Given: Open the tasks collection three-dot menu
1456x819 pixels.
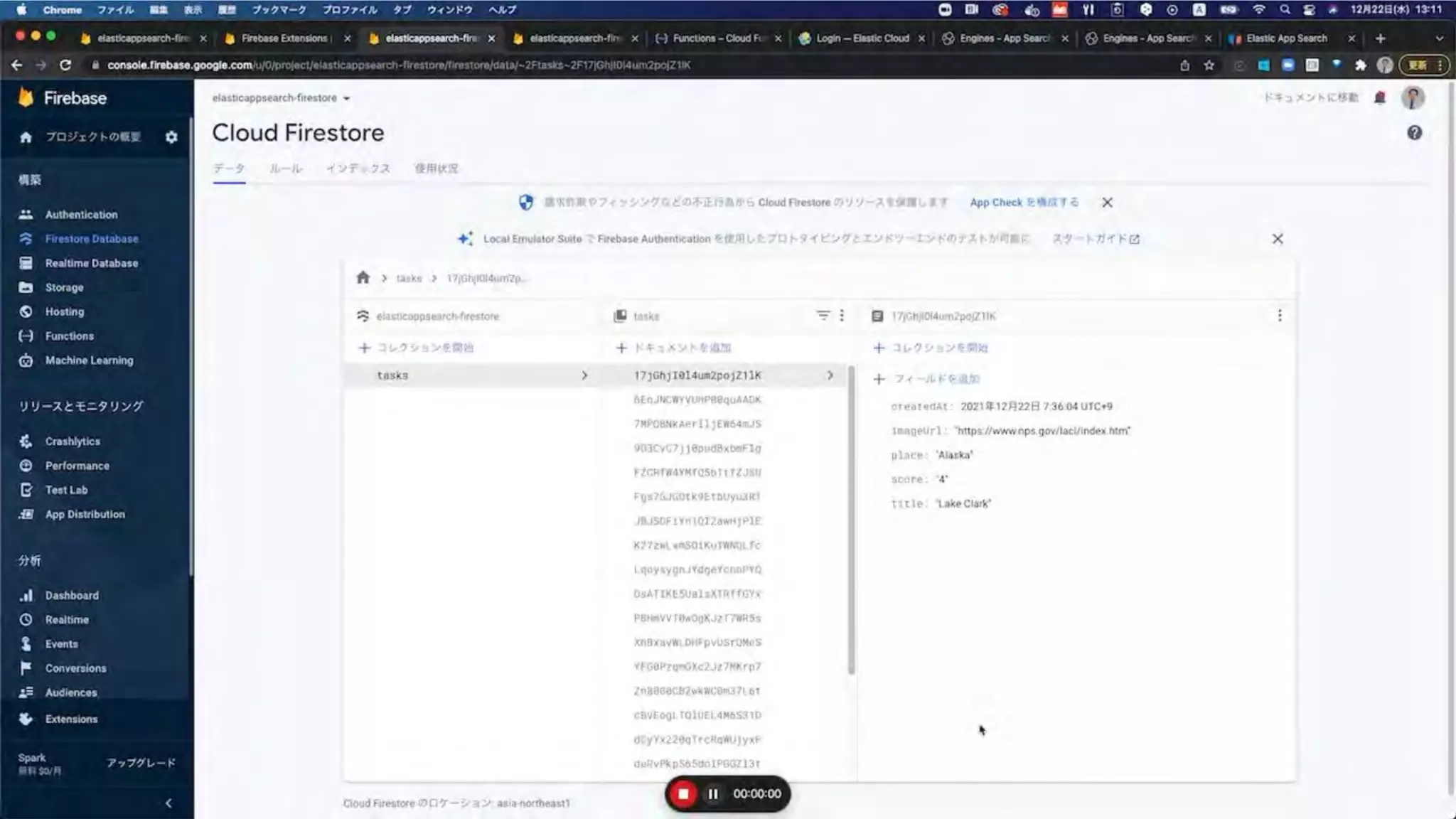Looking at the screenshot, I should pyautogui.click(x=842, y=316).
